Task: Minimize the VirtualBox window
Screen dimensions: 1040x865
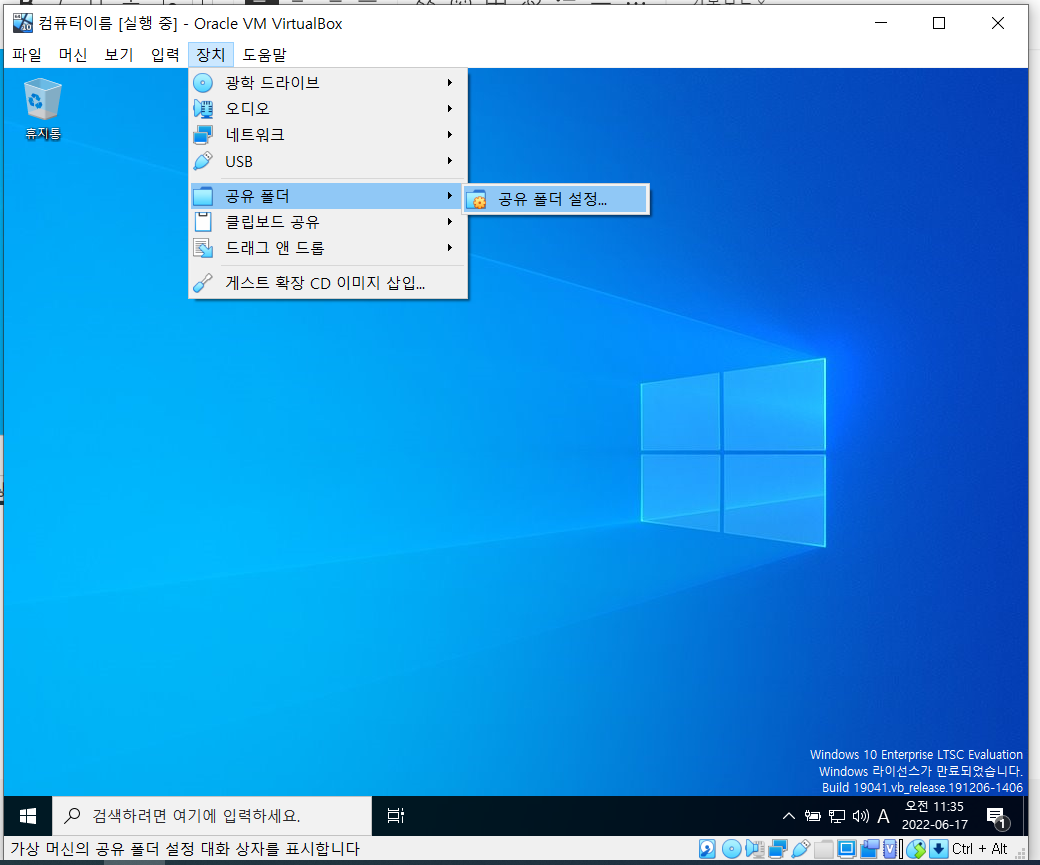Action: point(881,24)
